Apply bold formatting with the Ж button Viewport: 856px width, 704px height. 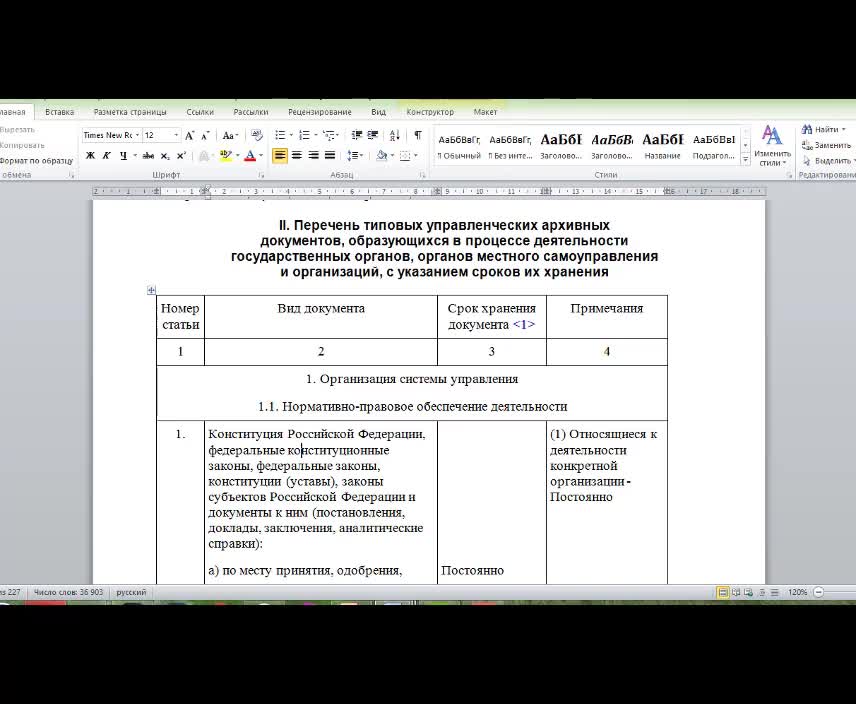pos(91,156)
